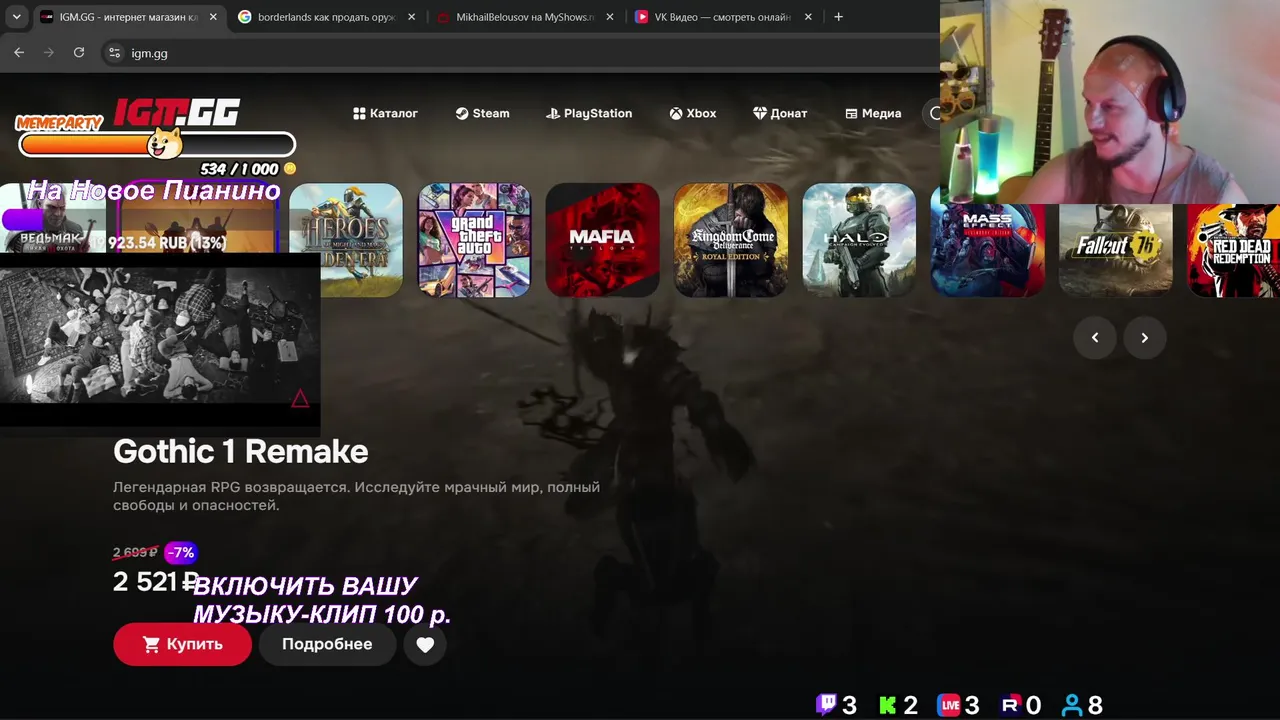Image resolution: width=1280 pixels, height=720 pixels.
Task: Click the crossed-out 2 699 ₽ old price
Action: 135,552
